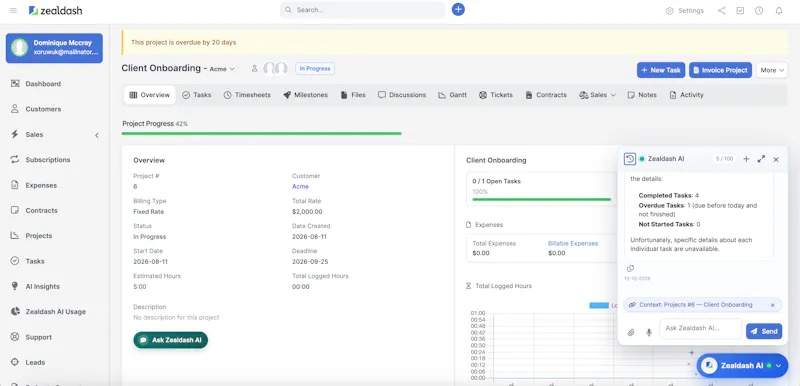Open the to-do checkbox icon in header
Image resolution: width=800 pixels, height=386 pixels.
(x=740, y=11)
